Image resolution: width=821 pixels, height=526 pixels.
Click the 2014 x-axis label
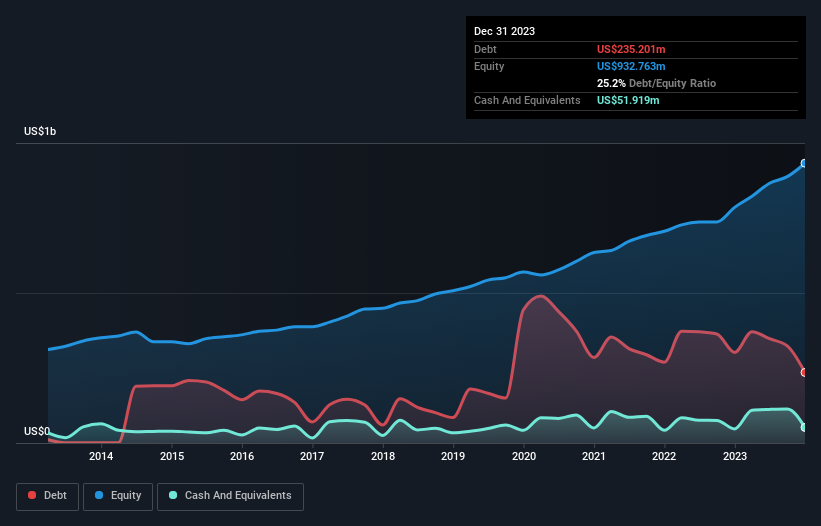101,456
